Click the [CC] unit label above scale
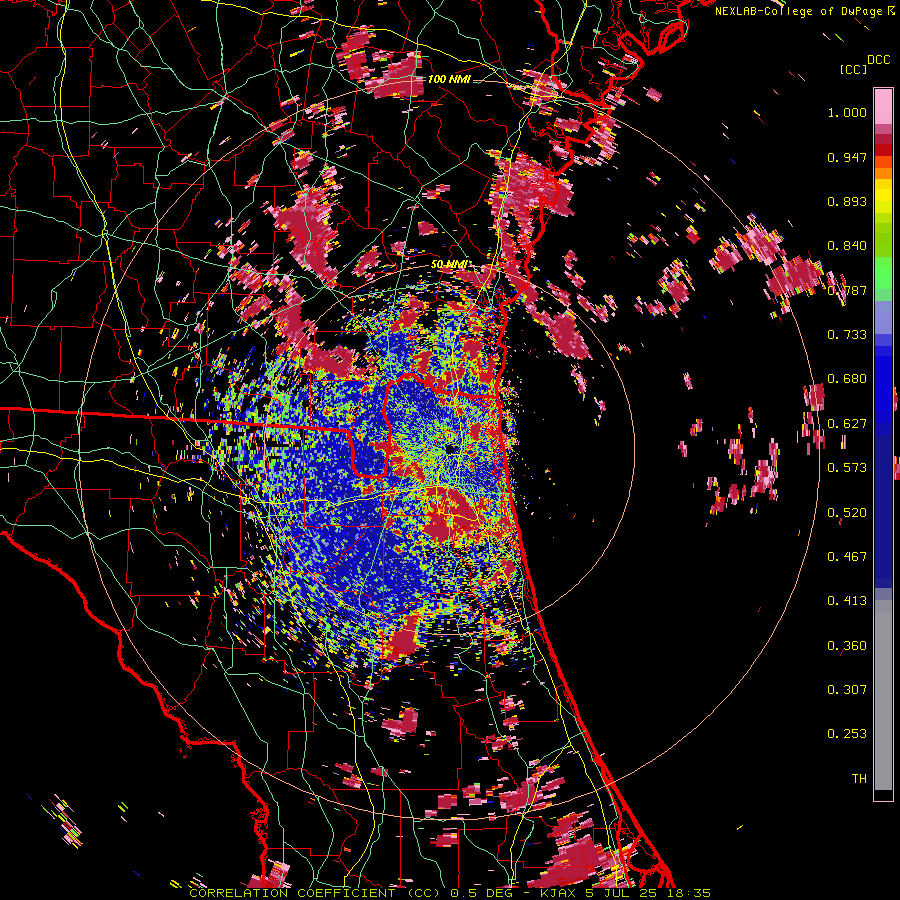Screen dimensions: 900x900 853,69
